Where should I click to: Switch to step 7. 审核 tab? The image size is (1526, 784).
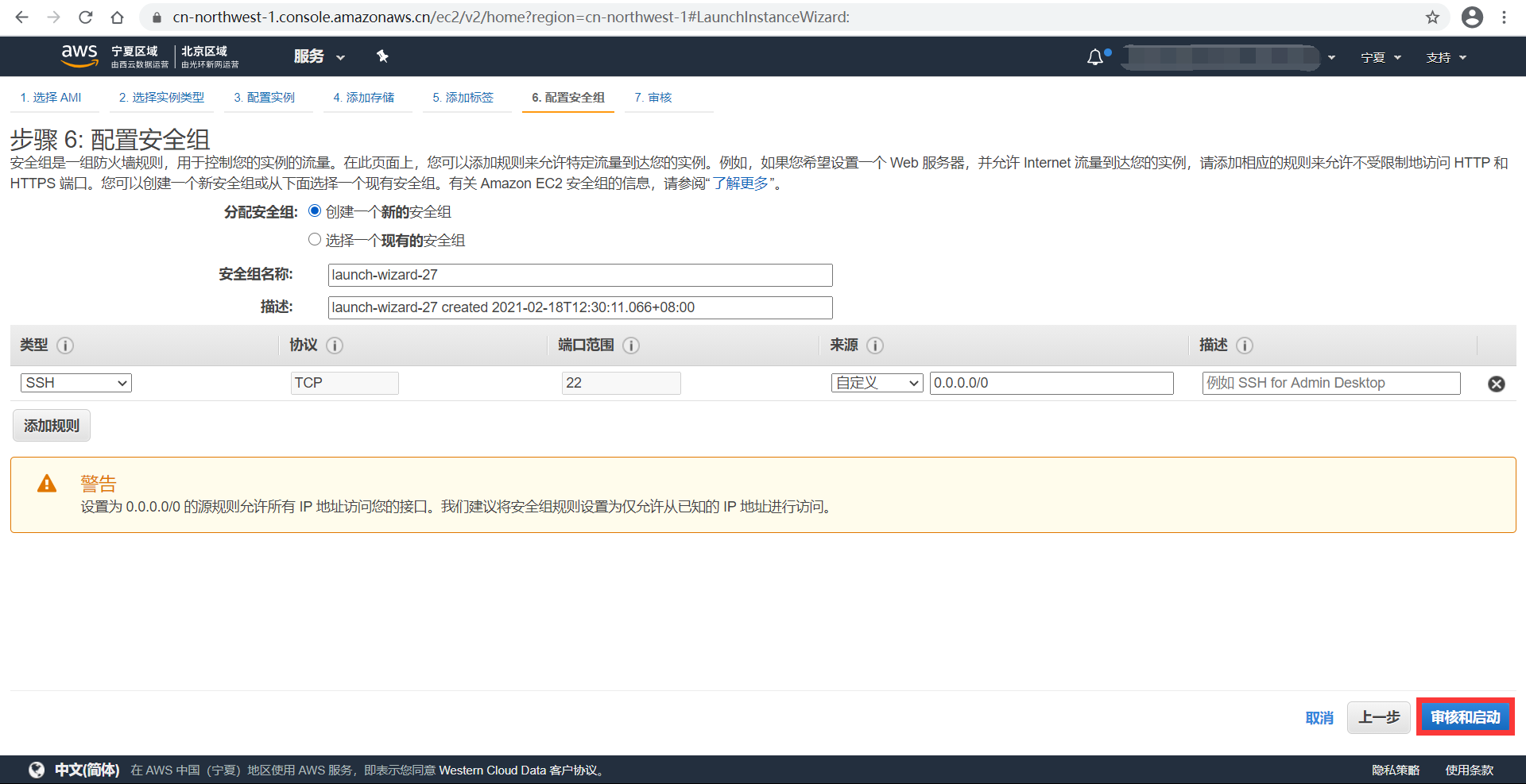652,97
